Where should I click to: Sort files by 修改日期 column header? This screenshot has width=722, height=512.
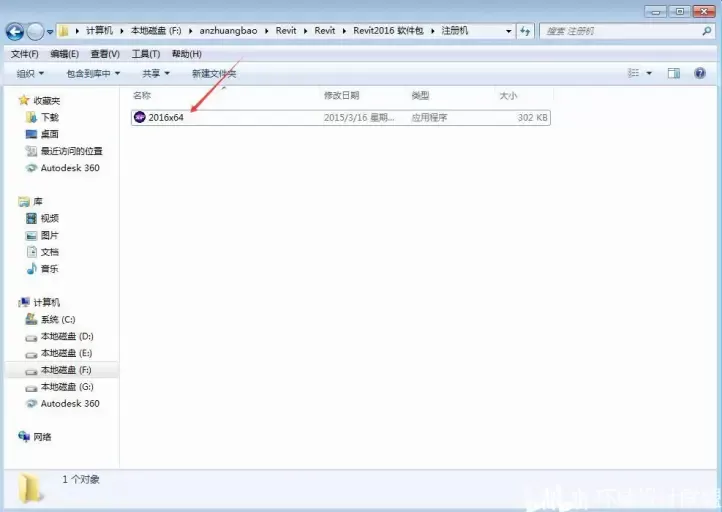[x=341, y=95]
